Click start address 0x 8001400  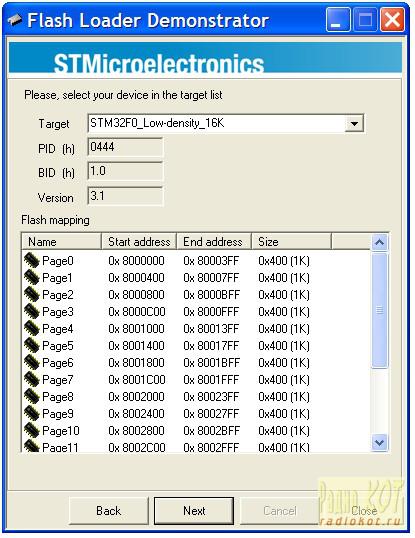[x=137, y=346]
